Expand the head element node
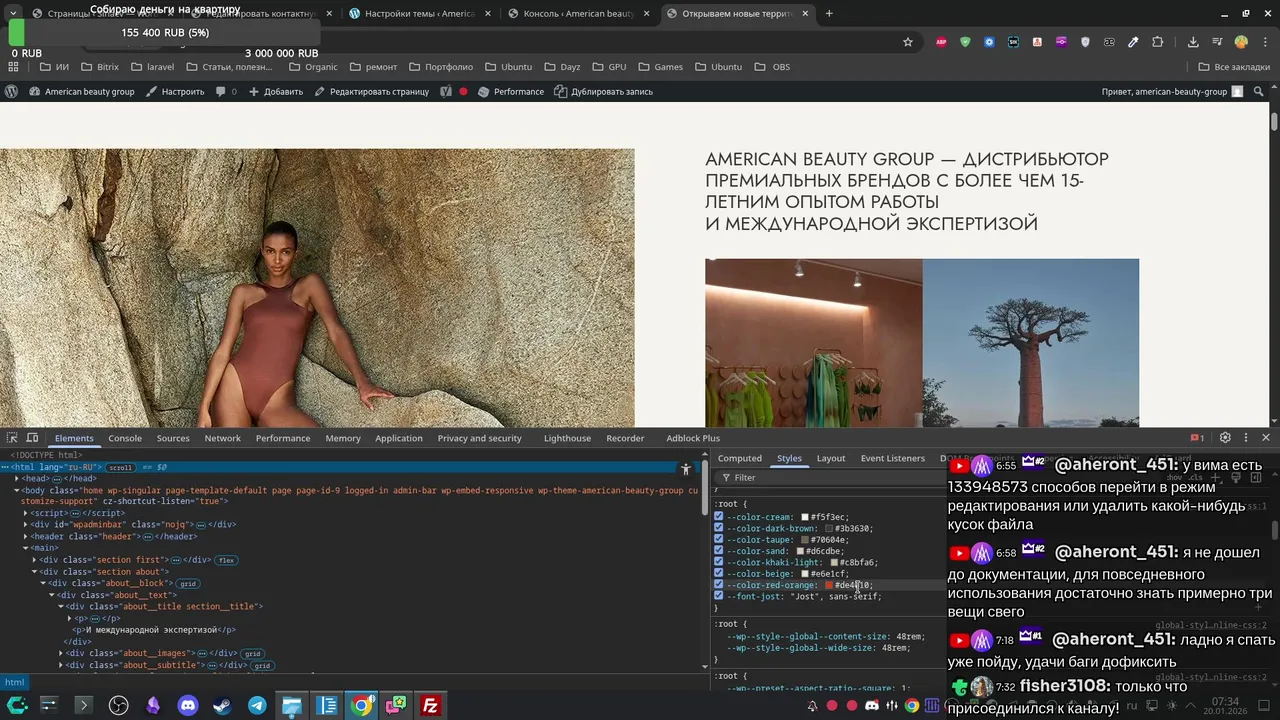1280x720 pixels. pyautogui.click(x=16, y=479)
